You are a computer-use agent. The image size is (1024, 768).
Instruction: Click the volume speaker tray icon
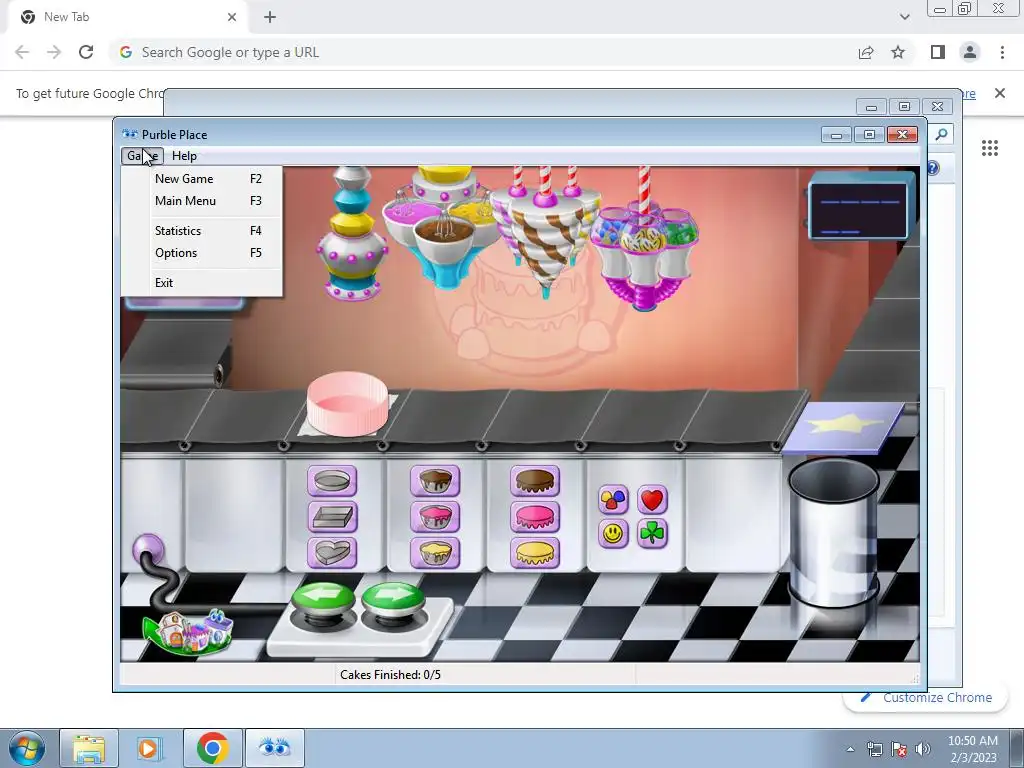point(923,749)
